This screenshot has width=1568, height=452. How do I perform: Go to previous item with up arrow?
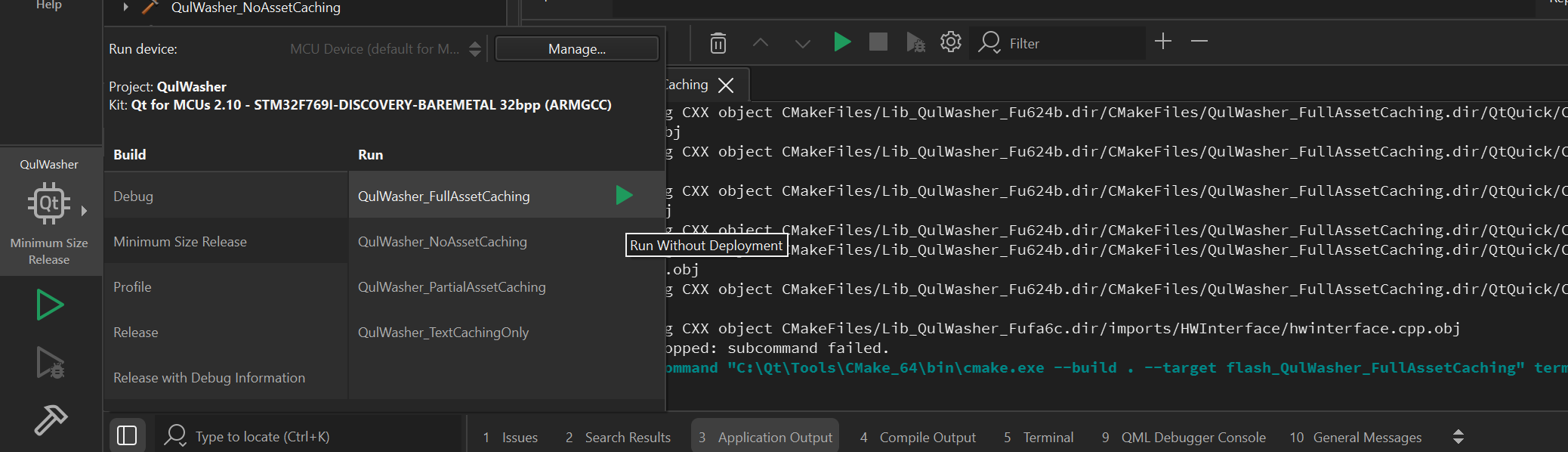pos(761,43)
